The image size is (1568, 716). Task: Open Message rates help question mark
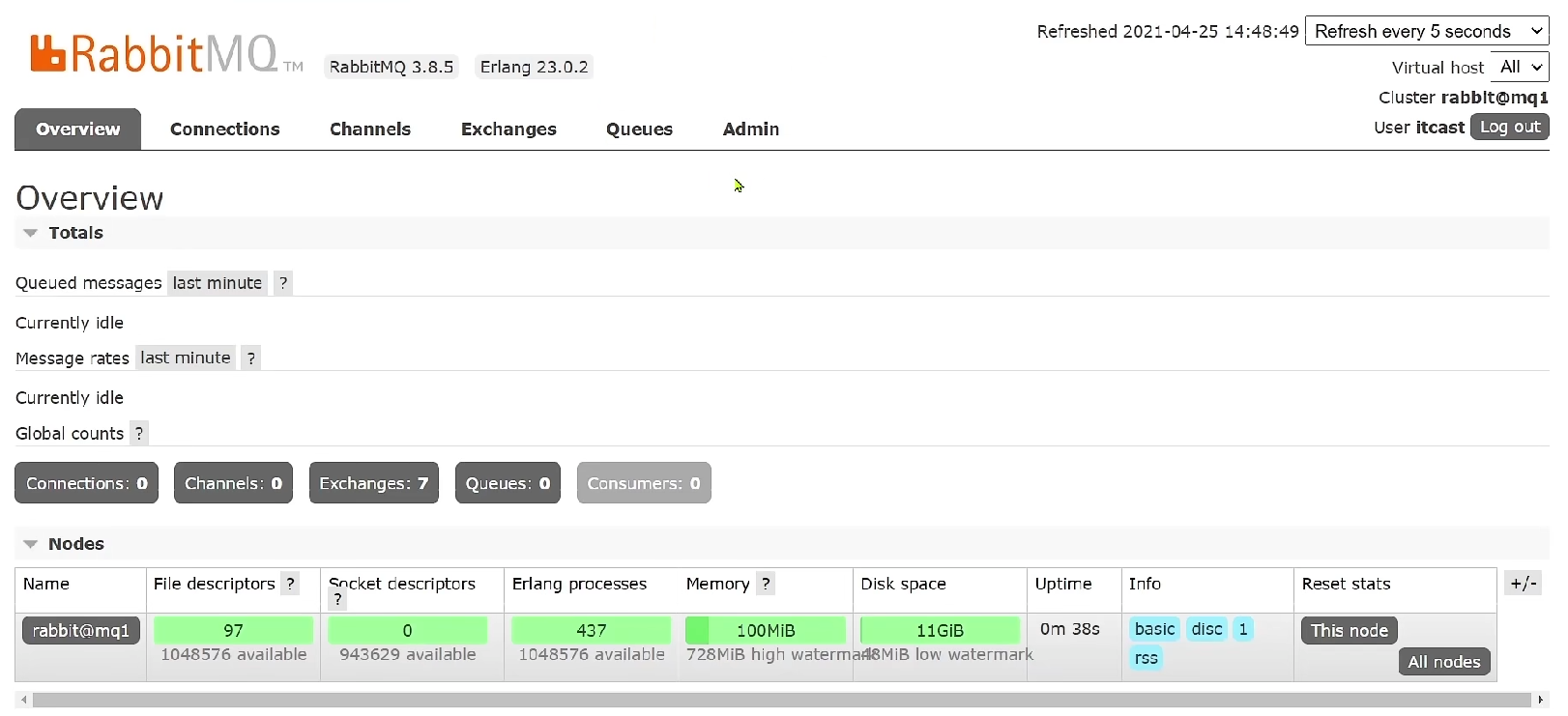click(x=251, y=358)
